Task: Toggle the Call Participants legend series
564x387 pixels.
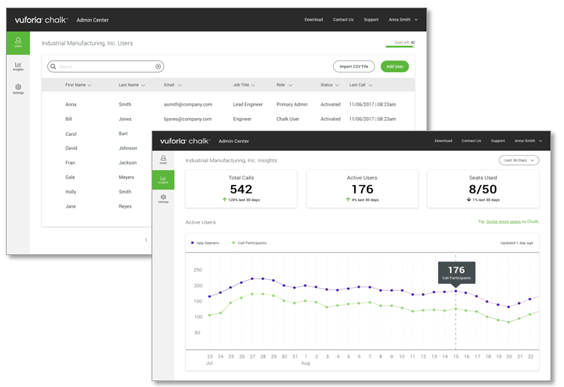Action: click(249, 243)
